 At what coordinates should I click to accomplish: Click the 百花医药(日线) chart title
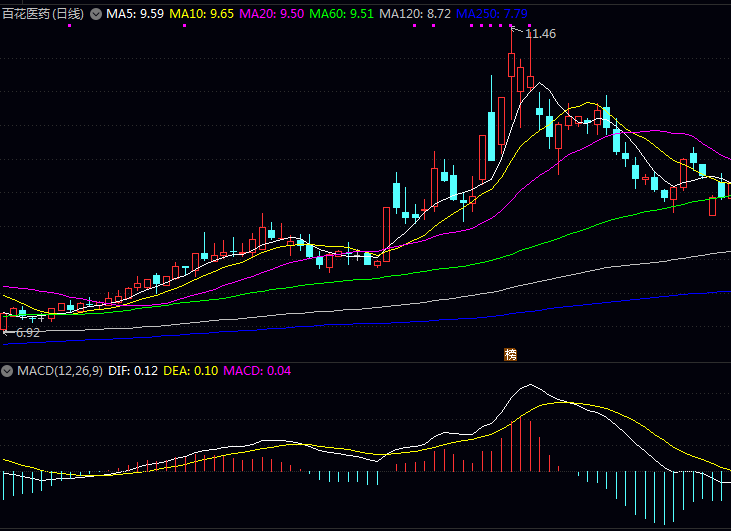(42, 15)
